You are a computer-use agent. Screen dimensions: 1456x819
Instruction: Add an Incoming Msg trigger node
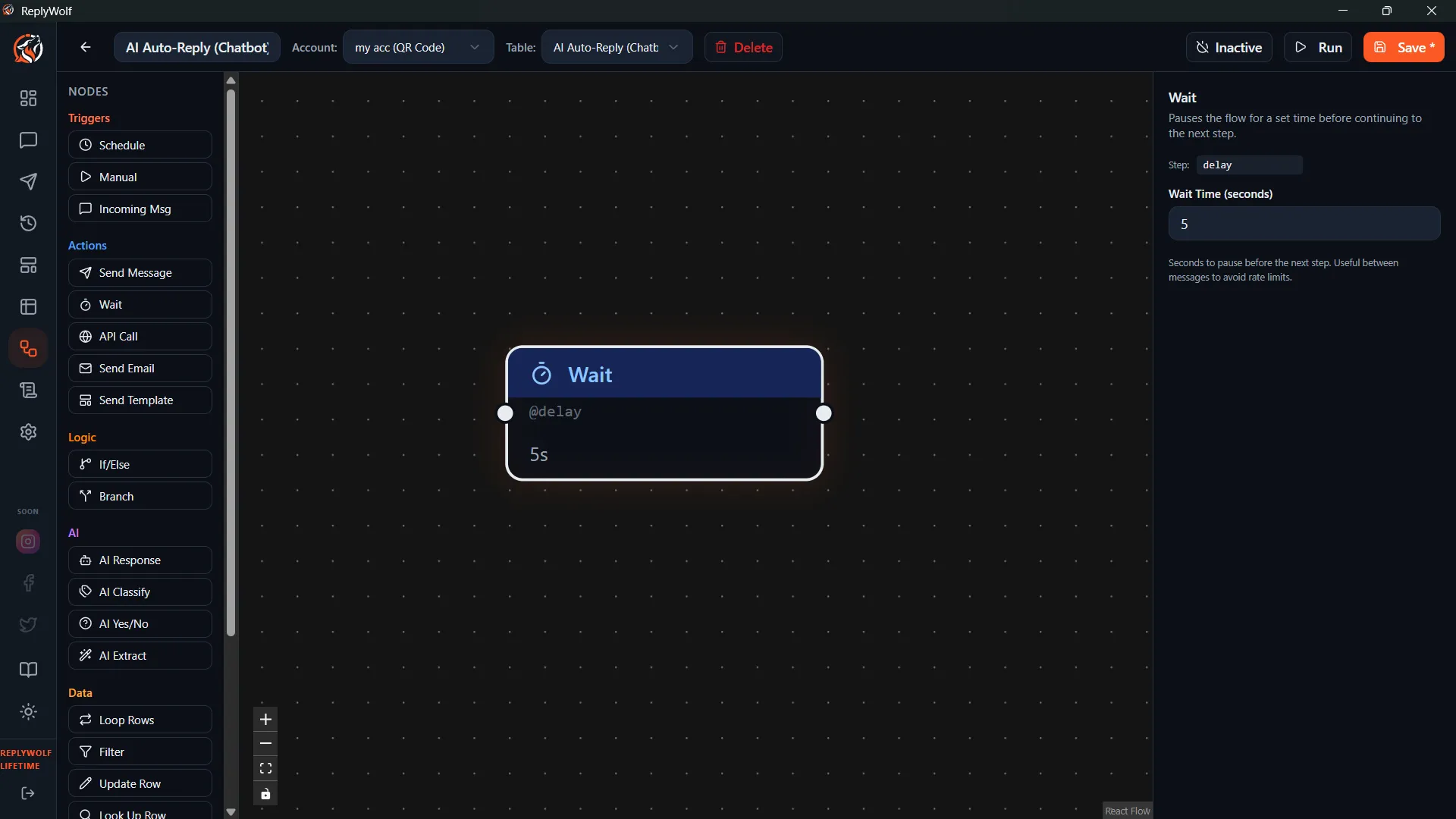pos(140,209)
